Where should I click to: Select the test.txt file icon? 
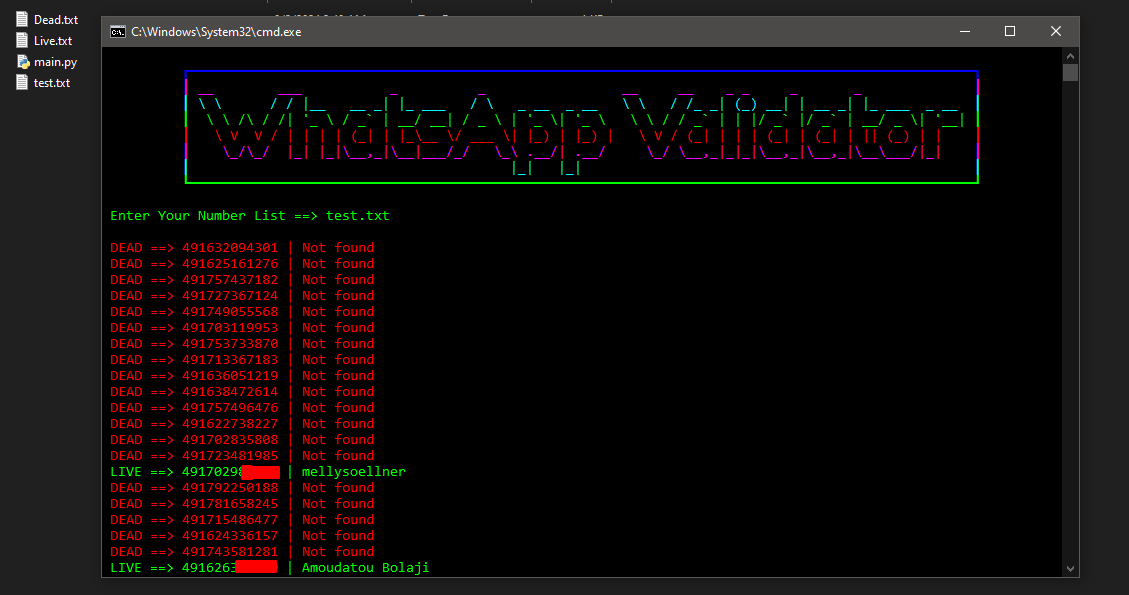point(22,83)
